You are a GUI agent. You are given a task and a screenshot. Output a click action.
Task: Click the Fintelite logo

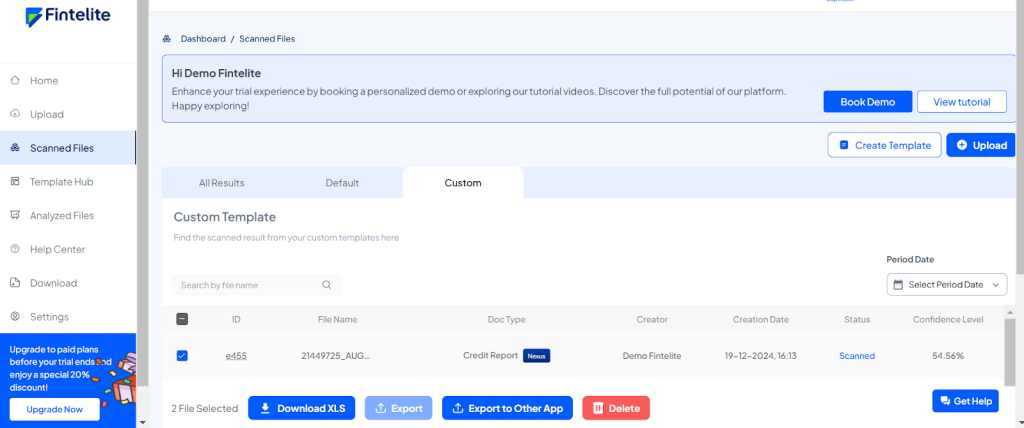click(x=68, y=17)
